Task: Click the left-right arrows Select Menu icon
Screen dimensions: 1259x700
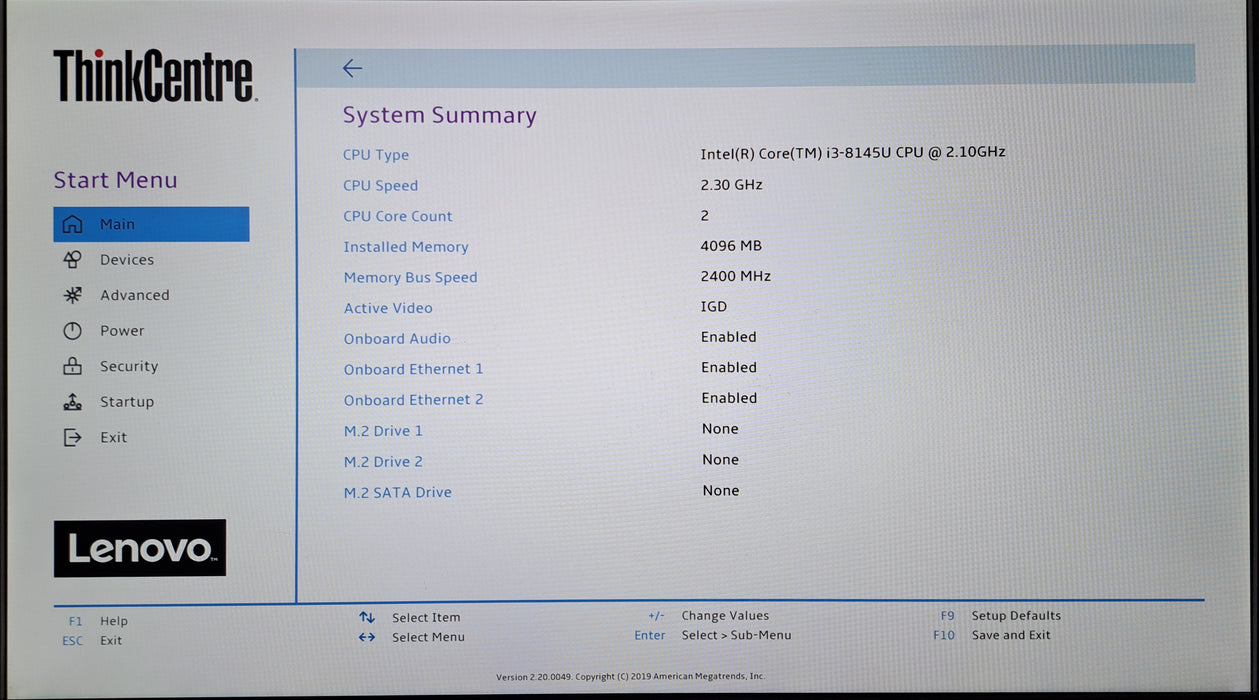Action: click(367, 637)
